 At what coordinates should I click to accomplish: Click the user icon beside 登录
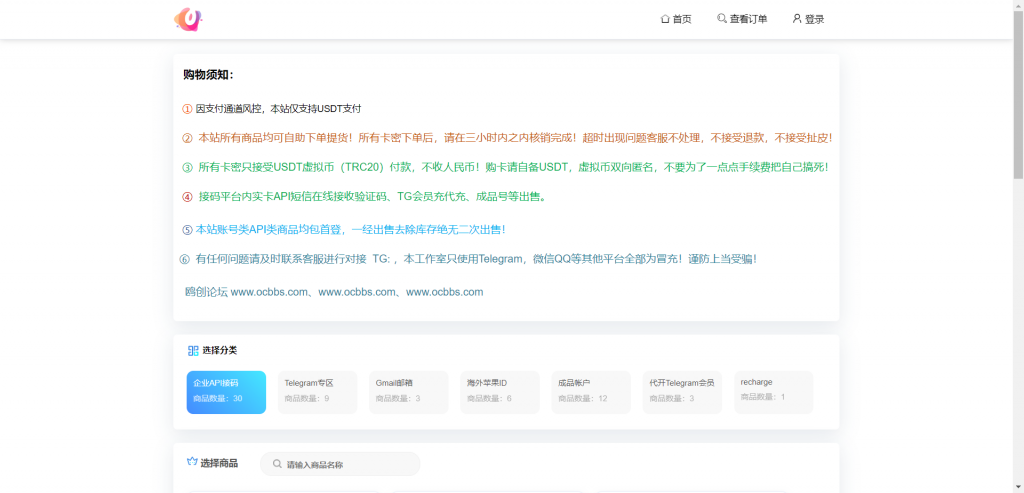coord(797,18)
